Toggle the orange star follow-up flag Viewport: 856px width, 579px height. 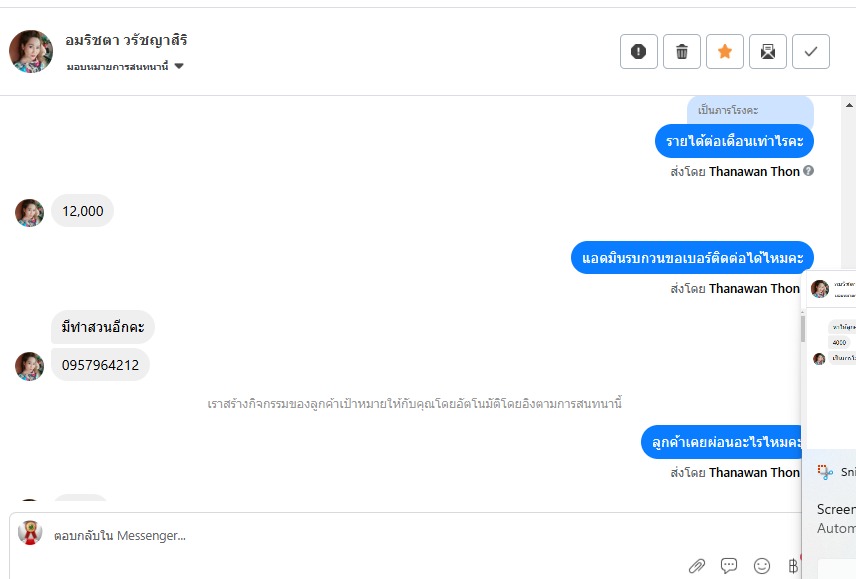[725, 51]
